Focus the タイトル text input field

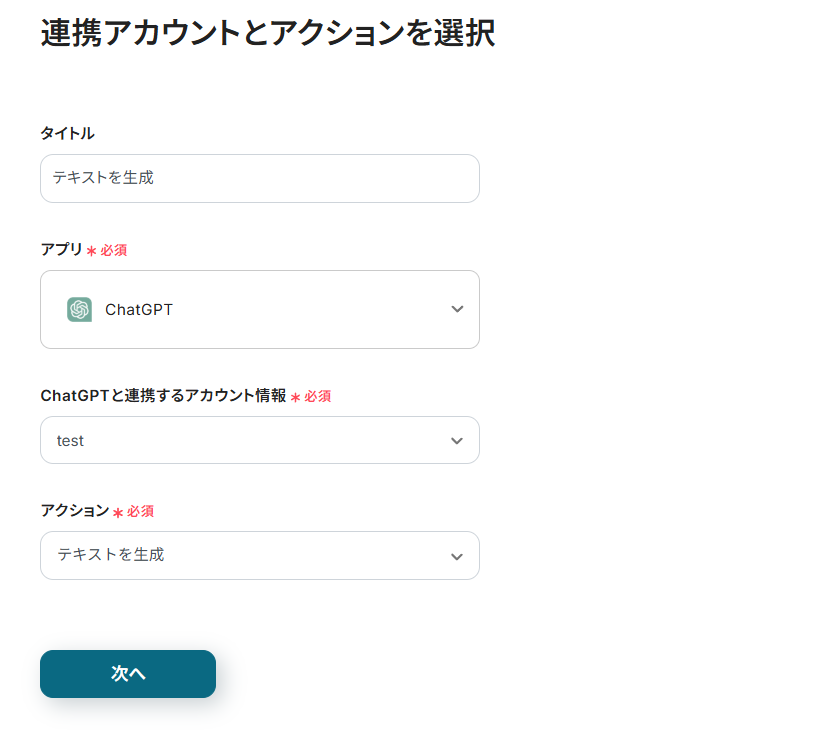click(x=259, y=178)
